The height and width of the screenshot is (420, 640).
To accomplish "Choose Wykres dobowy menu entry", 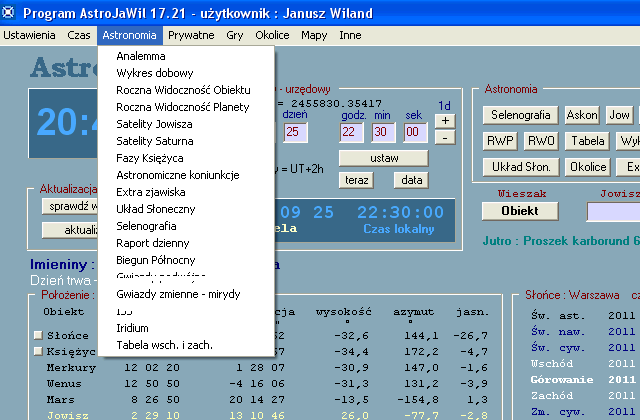I will pyautogui.click(x=186, y=73).
